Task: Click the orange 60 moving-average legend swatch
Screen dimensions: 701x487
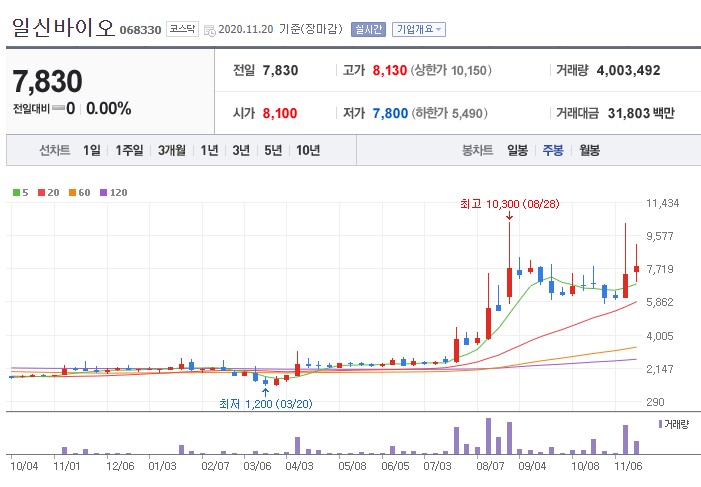Action: point(72,193)
